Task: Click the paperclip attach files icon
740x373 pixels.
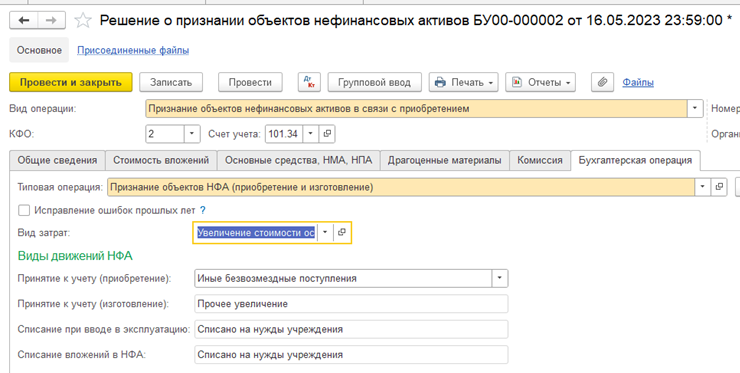Action: pos(602,82)
